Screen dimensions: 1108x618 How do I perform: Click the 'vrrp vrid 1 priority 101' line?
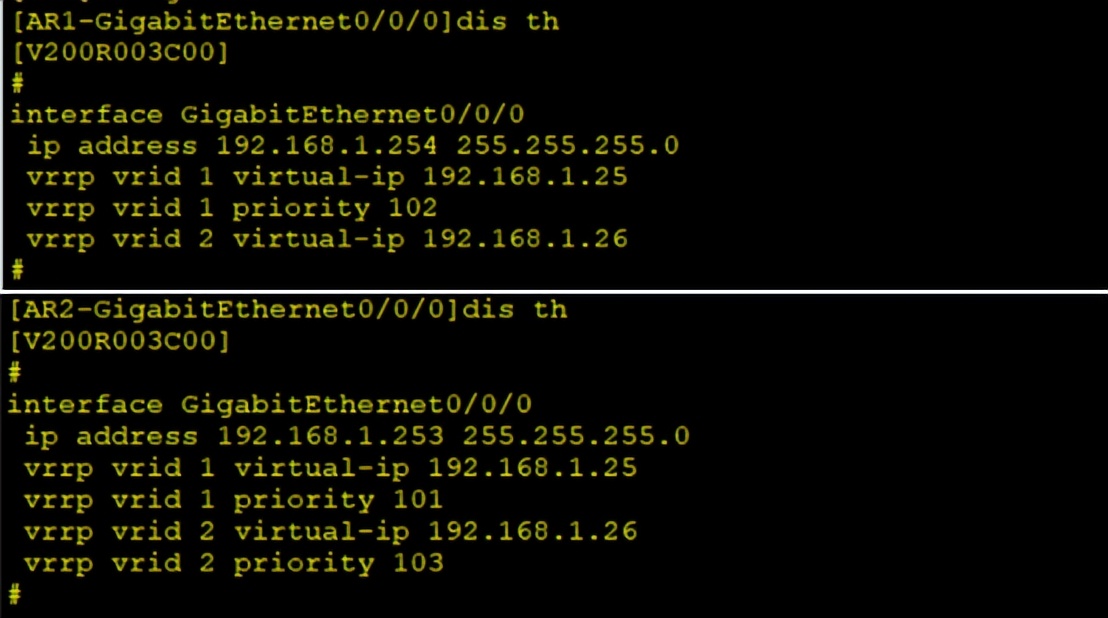[x=234, y=499]
